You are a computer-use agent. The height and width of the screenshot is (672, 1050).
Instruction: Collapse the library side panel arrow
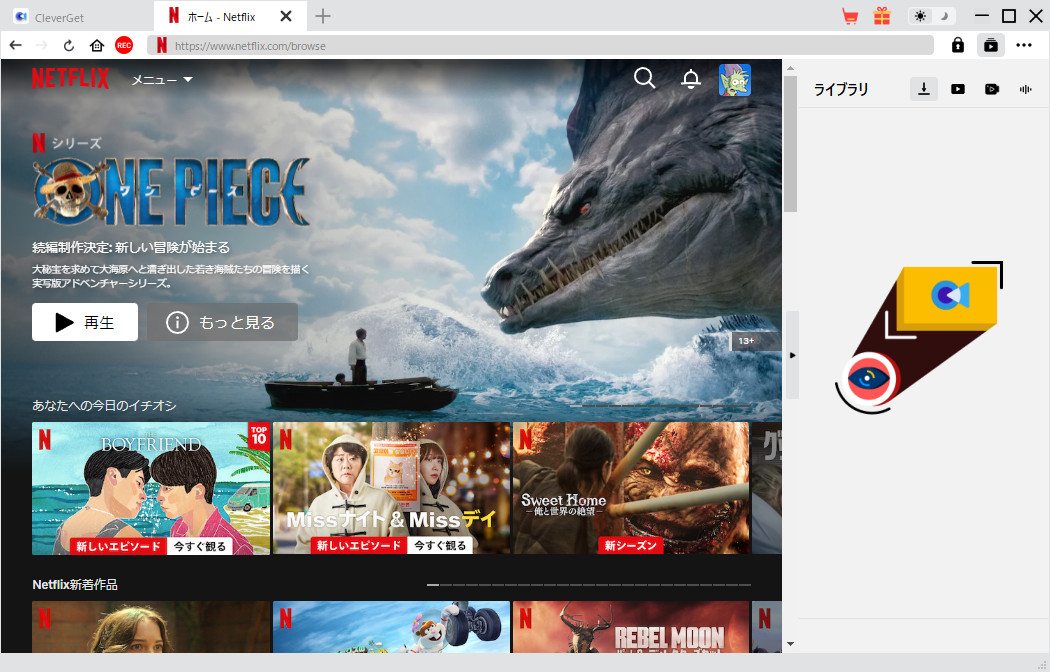point(792,355)
